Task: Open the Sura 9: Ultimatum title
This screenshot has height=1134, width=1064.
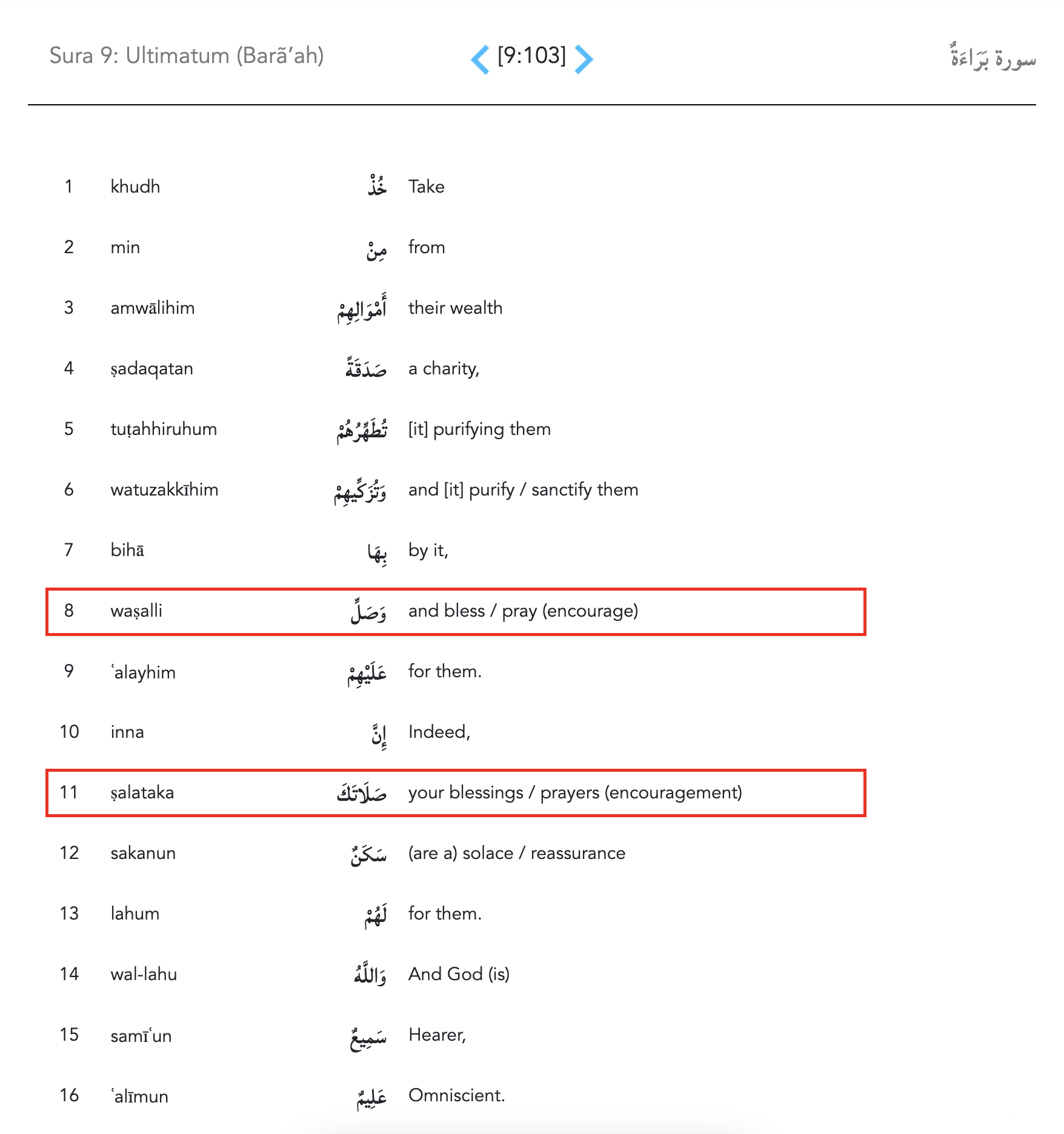Action: [187, 56]
